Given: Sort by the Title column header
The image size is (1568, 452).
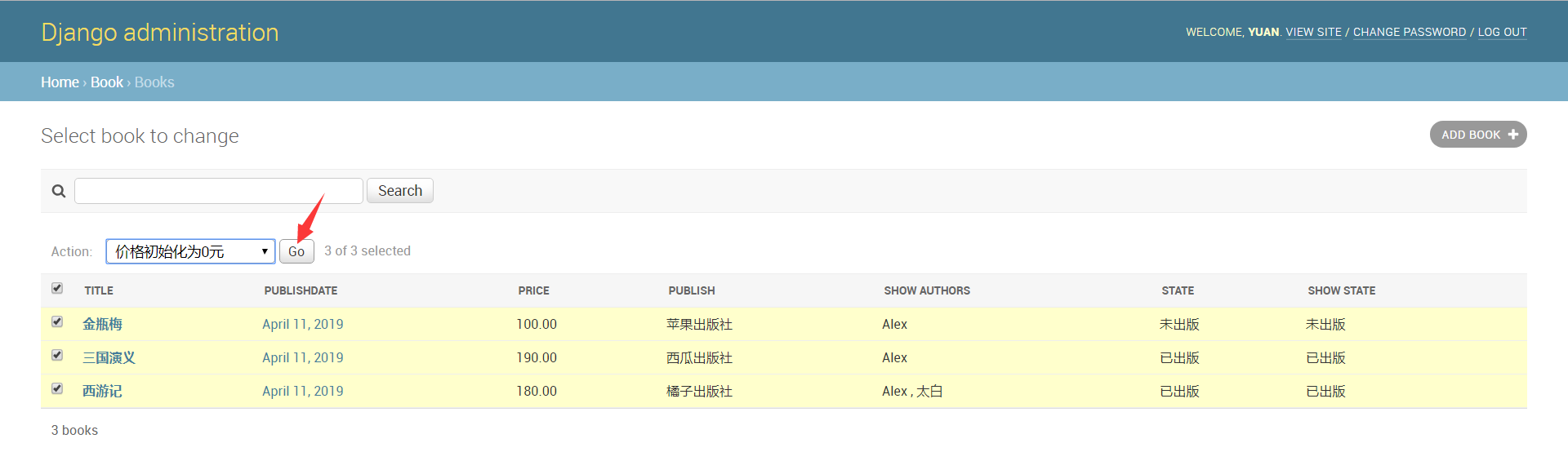Looking at the screenshot, I should 99,290.
